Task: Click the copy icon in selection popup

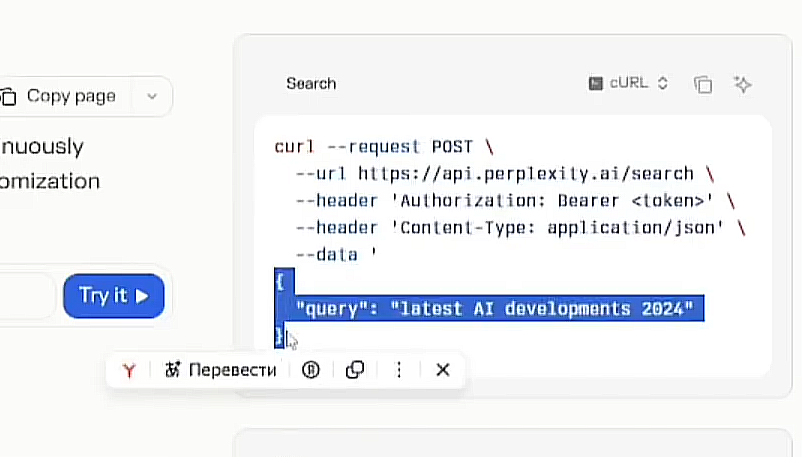Action: (354, 370)
